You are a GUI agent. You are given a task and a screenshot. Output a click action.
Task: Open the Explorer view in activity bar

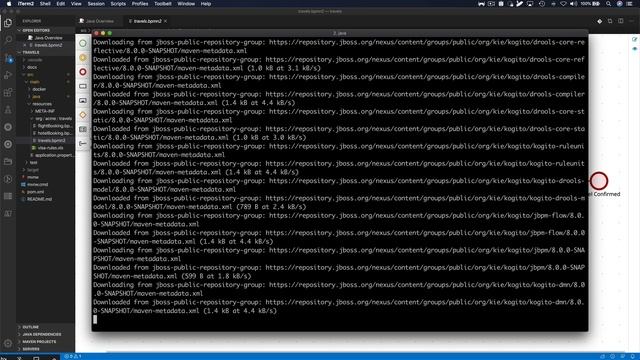8,23
